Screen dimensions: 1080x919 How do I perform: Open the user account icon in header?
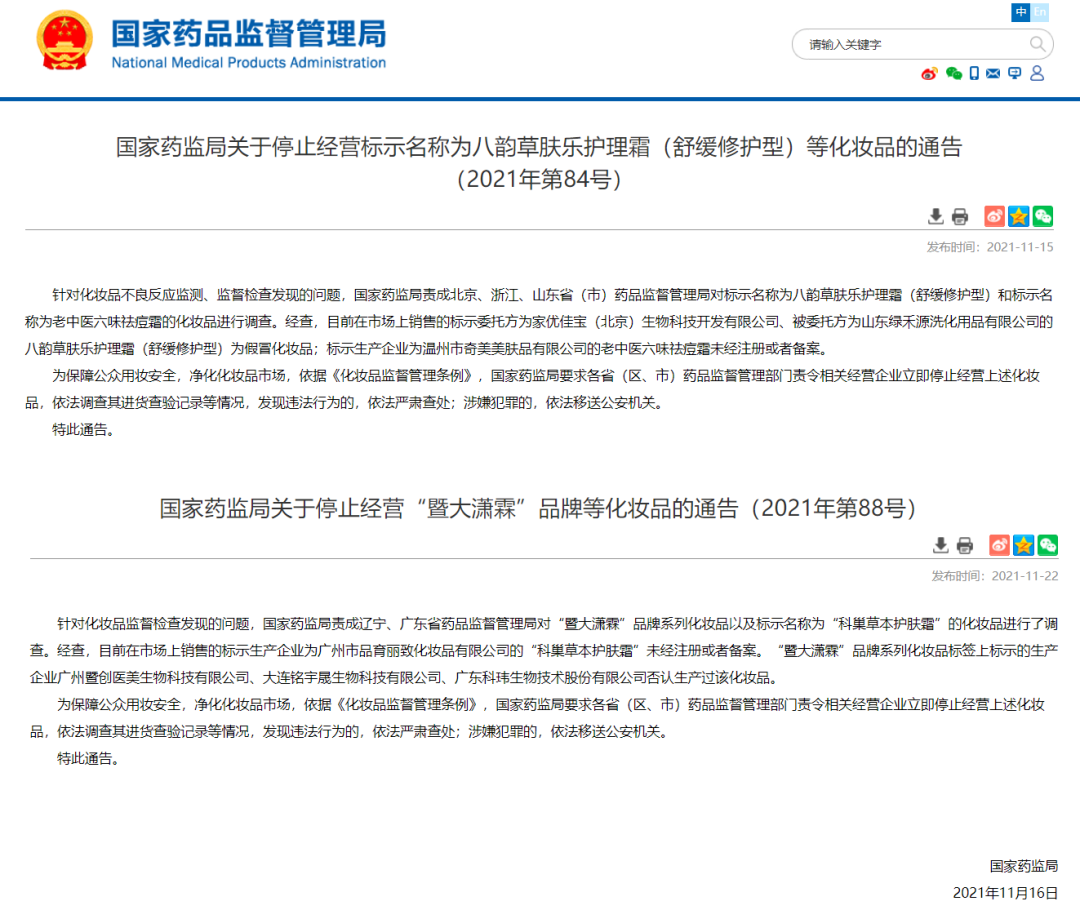[1036, 73]
